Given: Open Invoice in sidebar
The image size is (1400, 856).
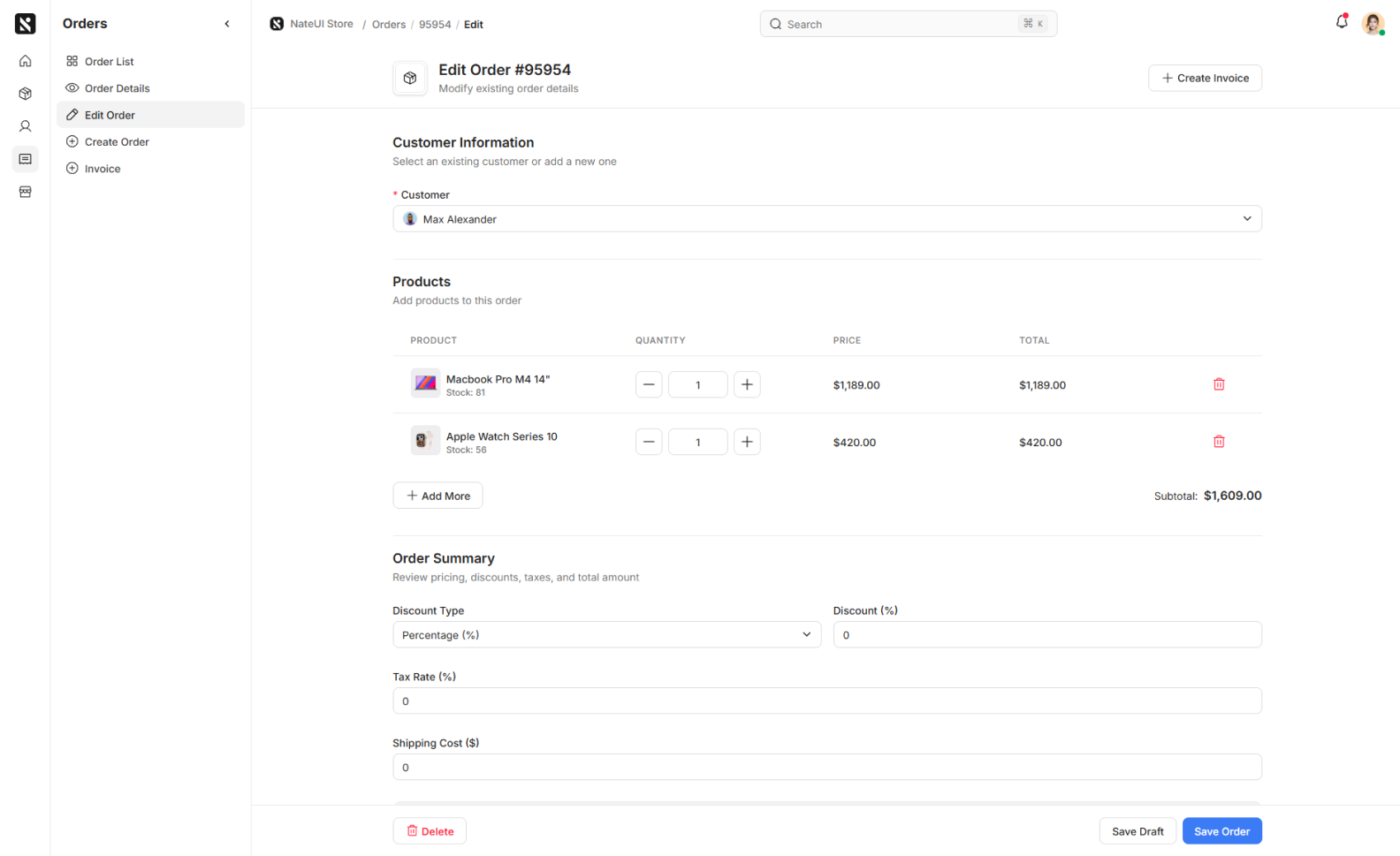Looking at the screenshot, I should [150, 169].
